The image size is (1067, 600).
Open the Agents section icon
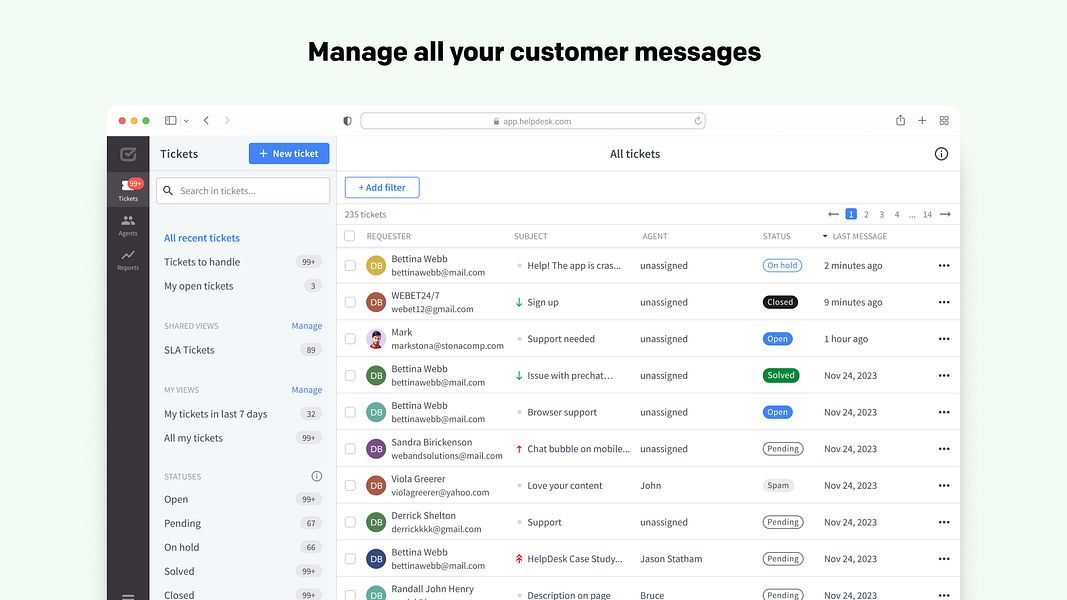pos(128,222)
